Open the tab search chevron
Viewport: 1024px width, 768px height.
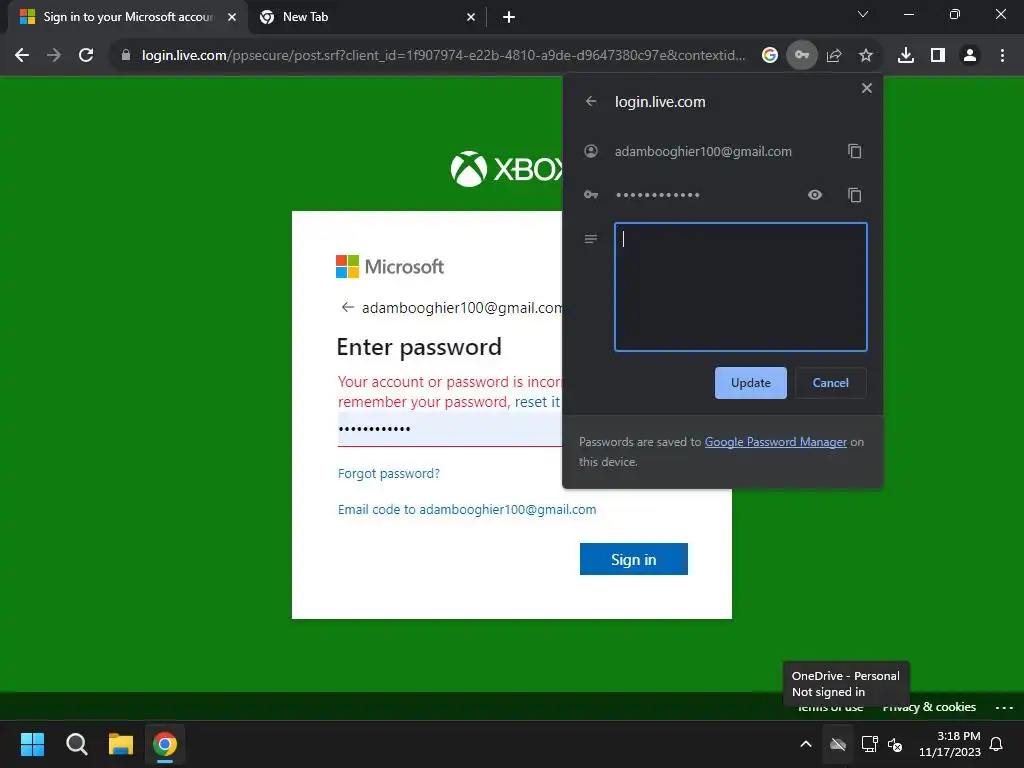(863, 14)
